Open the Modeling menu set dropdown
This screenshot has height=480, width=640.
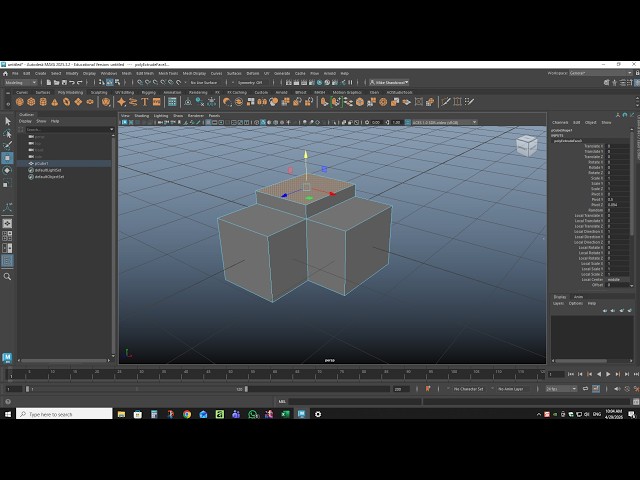tap(20, 82)
